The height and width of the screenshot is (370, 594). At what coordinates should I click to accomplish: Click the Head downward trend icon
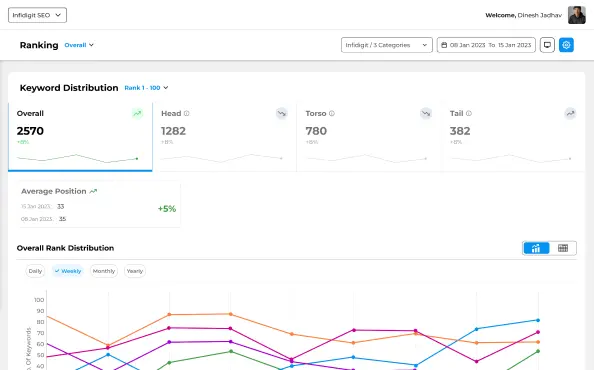tap(281, 113)
